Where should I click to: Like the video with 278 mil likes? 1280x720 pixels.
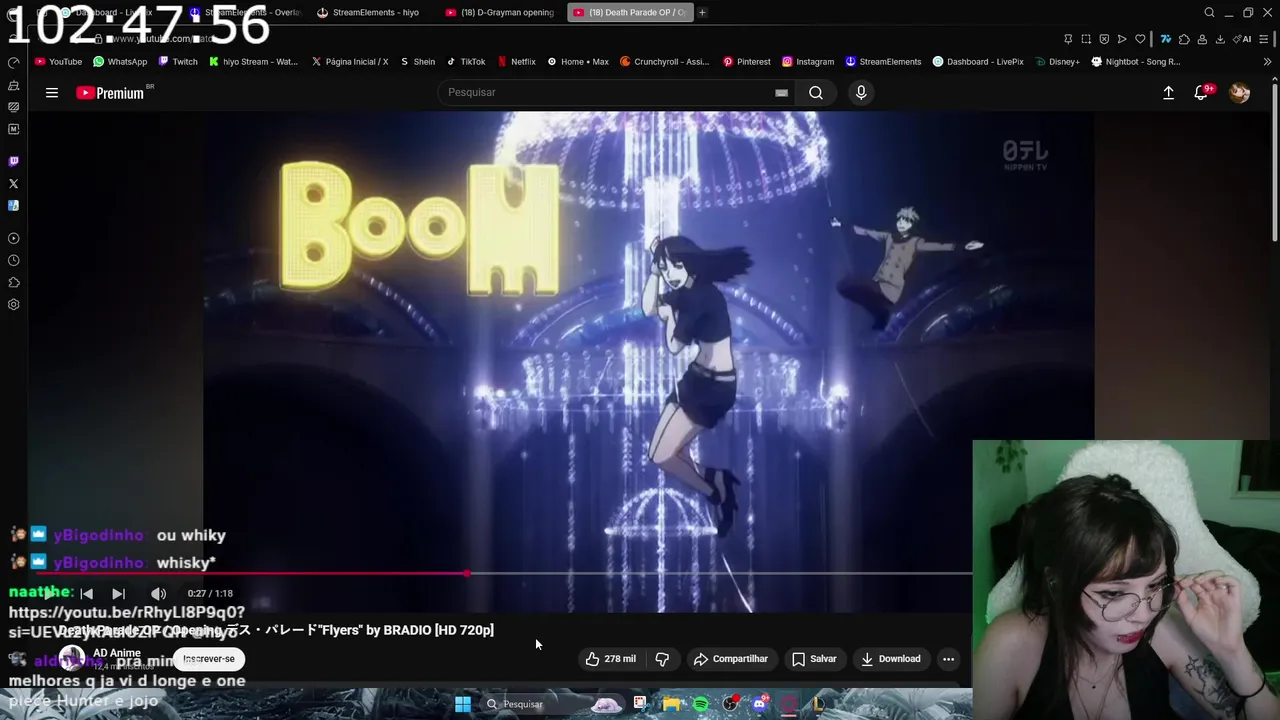[x=611, y=659]
